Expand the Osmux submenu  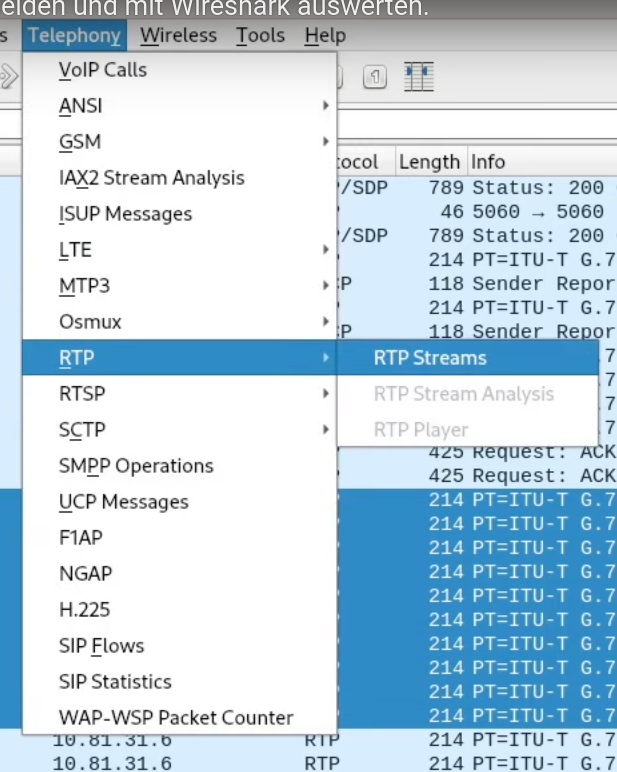click(x=180, y=322)
